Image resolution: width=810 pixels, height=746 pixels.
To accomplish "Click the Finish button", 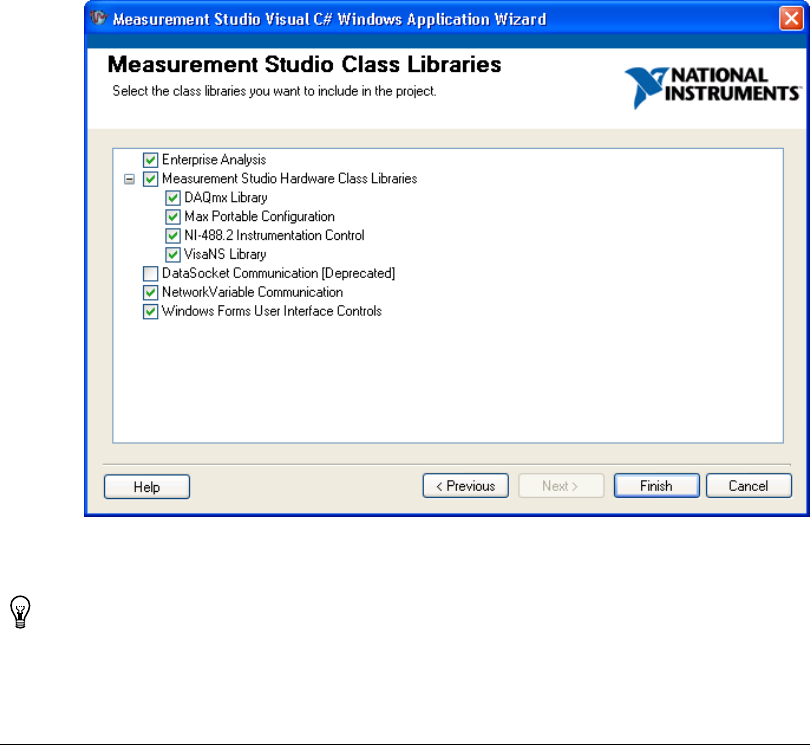I will (x=657, y=486).
